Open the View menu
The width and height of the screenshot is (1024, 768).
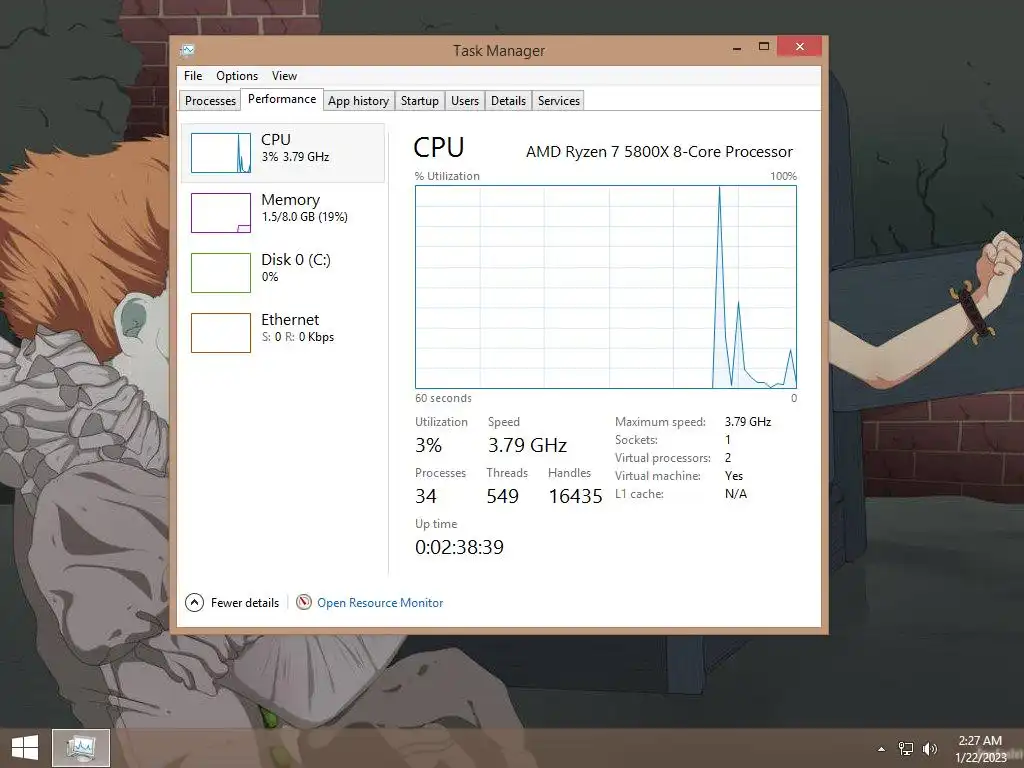[284, 76]
